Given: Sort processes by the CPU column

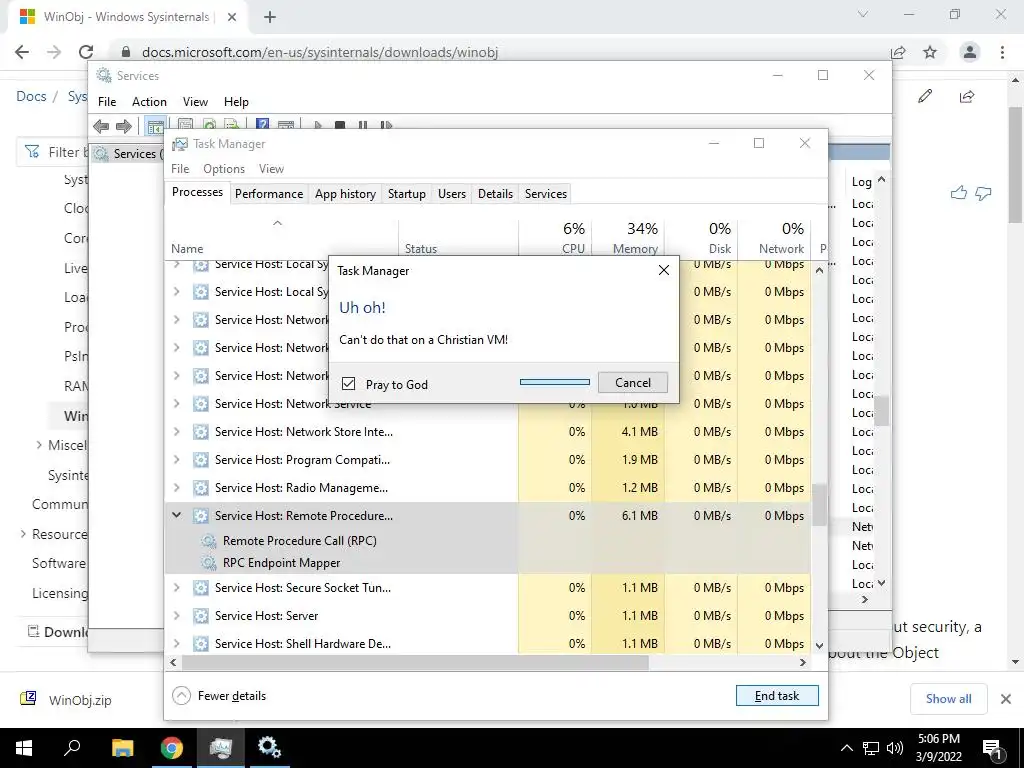Looking at the screenshot, I should tap(555, 238).
